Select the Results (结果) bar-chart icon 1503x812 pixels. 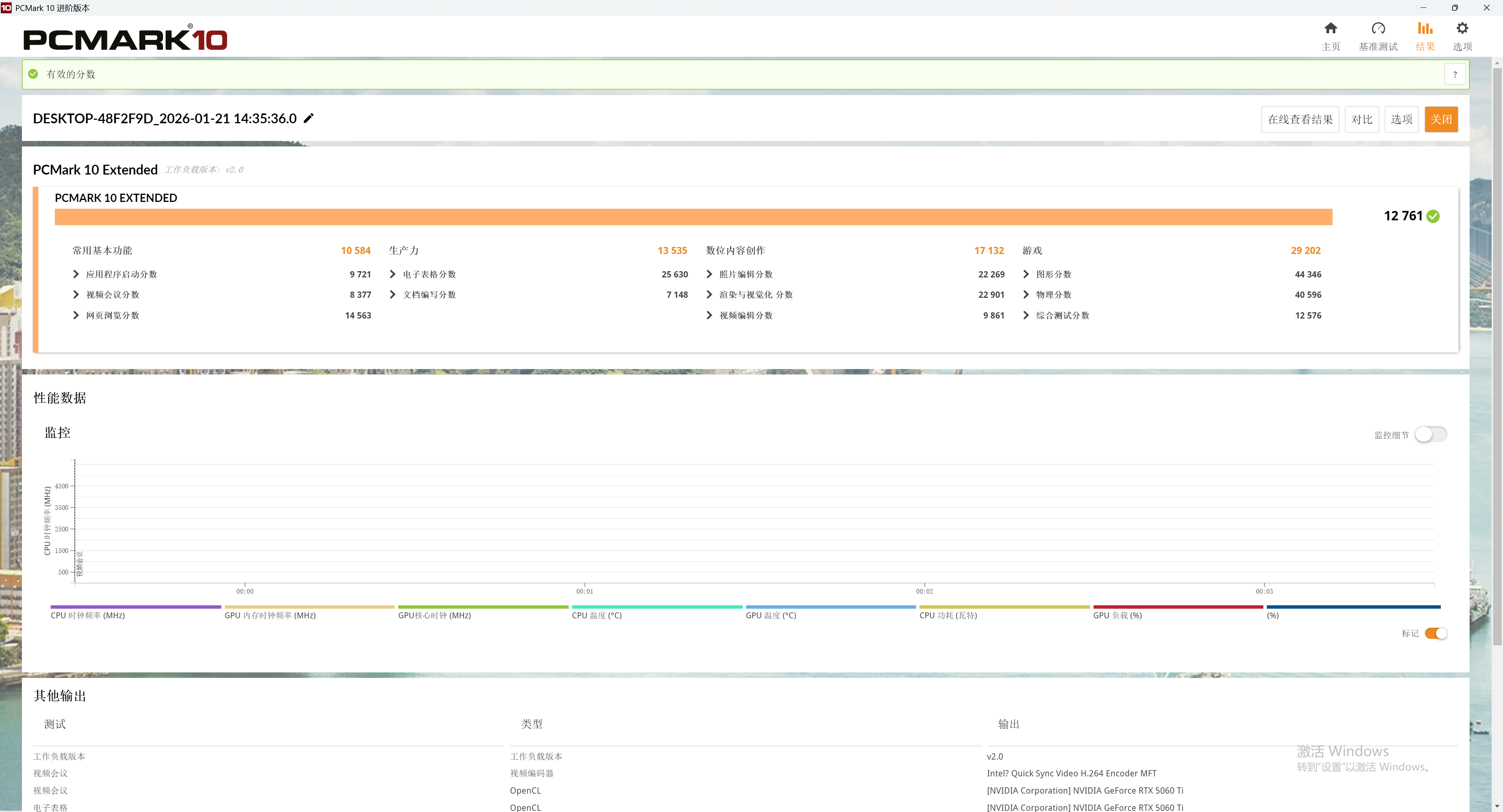1425,29
